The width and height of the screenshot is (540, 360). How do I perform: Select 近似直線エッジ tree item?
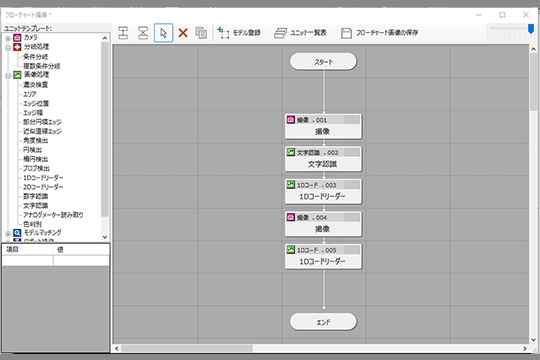click(42, 131)
